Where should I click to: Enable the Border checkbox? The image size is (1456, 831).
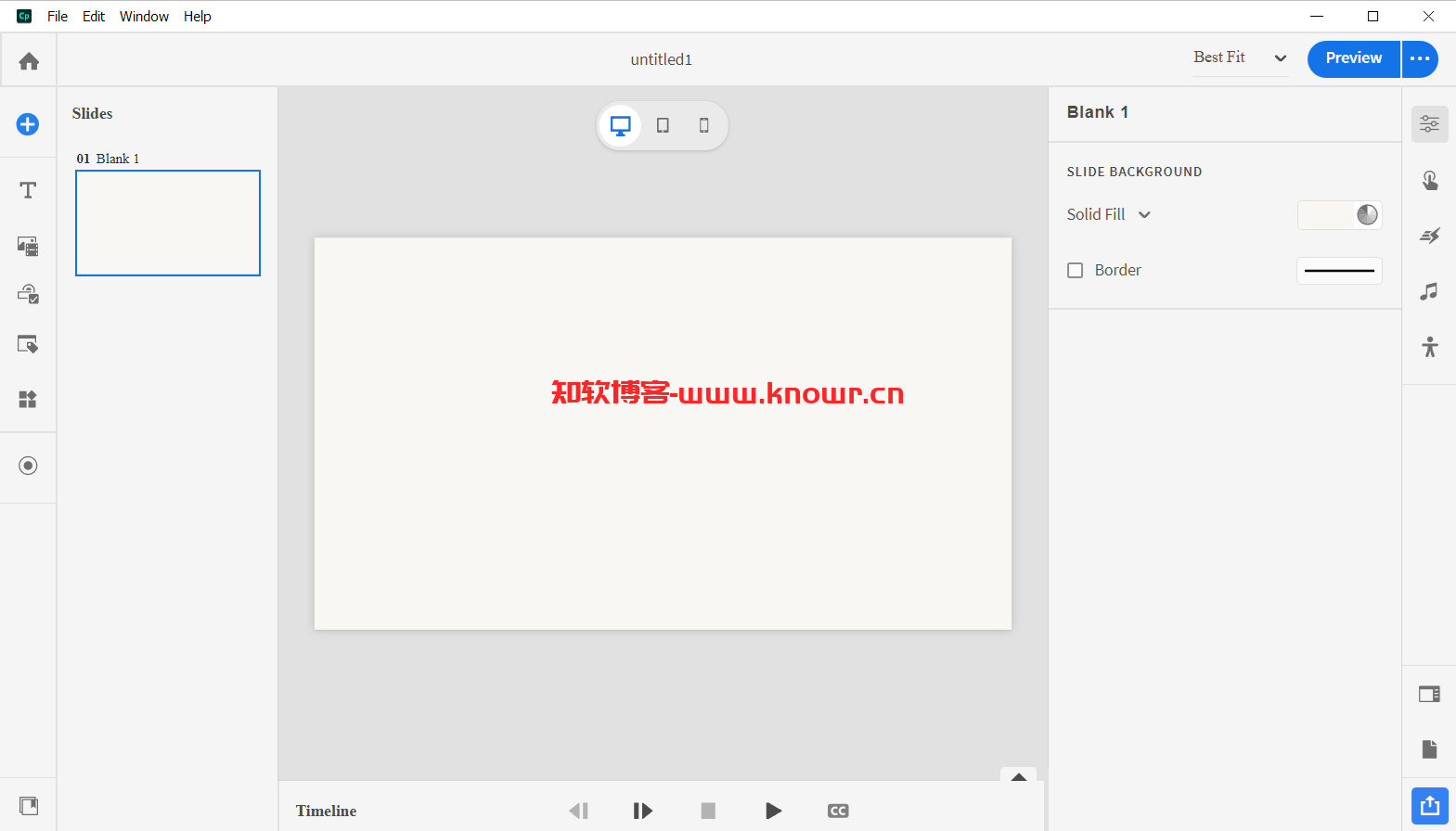click(1075, 271)
